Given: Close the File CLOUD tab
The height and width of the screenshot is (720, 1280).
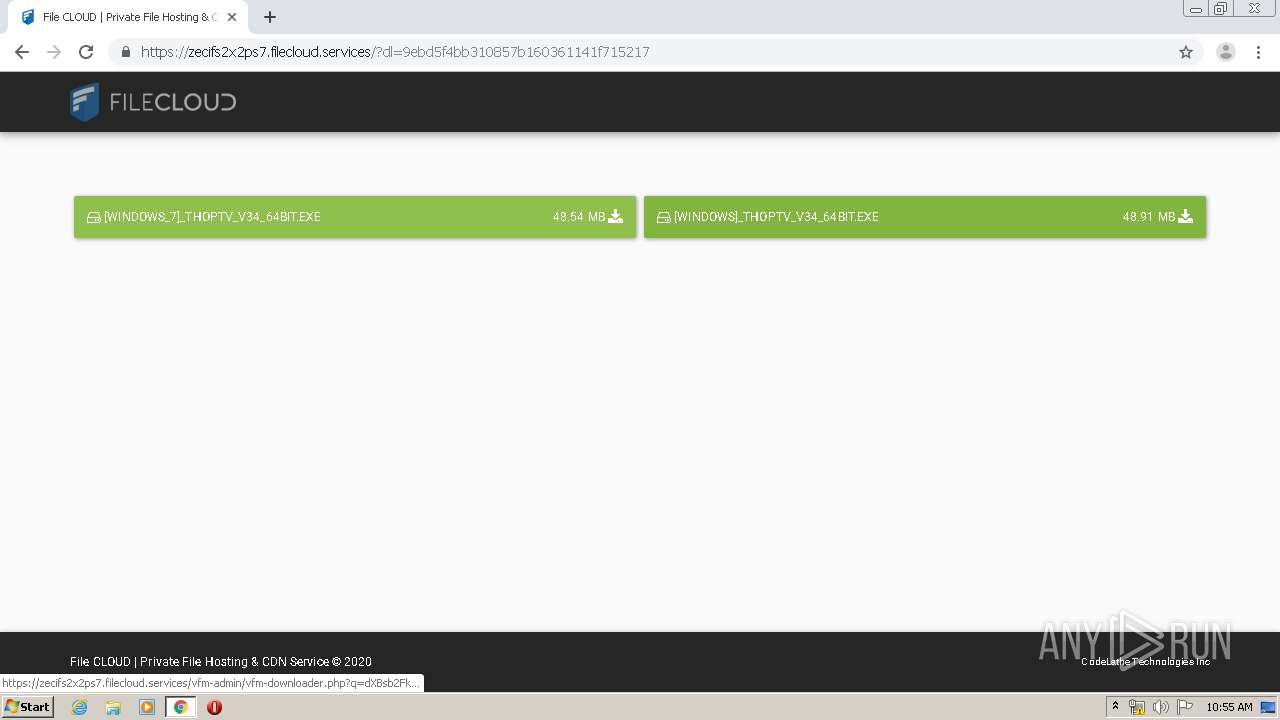Looking at the screenshot, I should point(232,17).
